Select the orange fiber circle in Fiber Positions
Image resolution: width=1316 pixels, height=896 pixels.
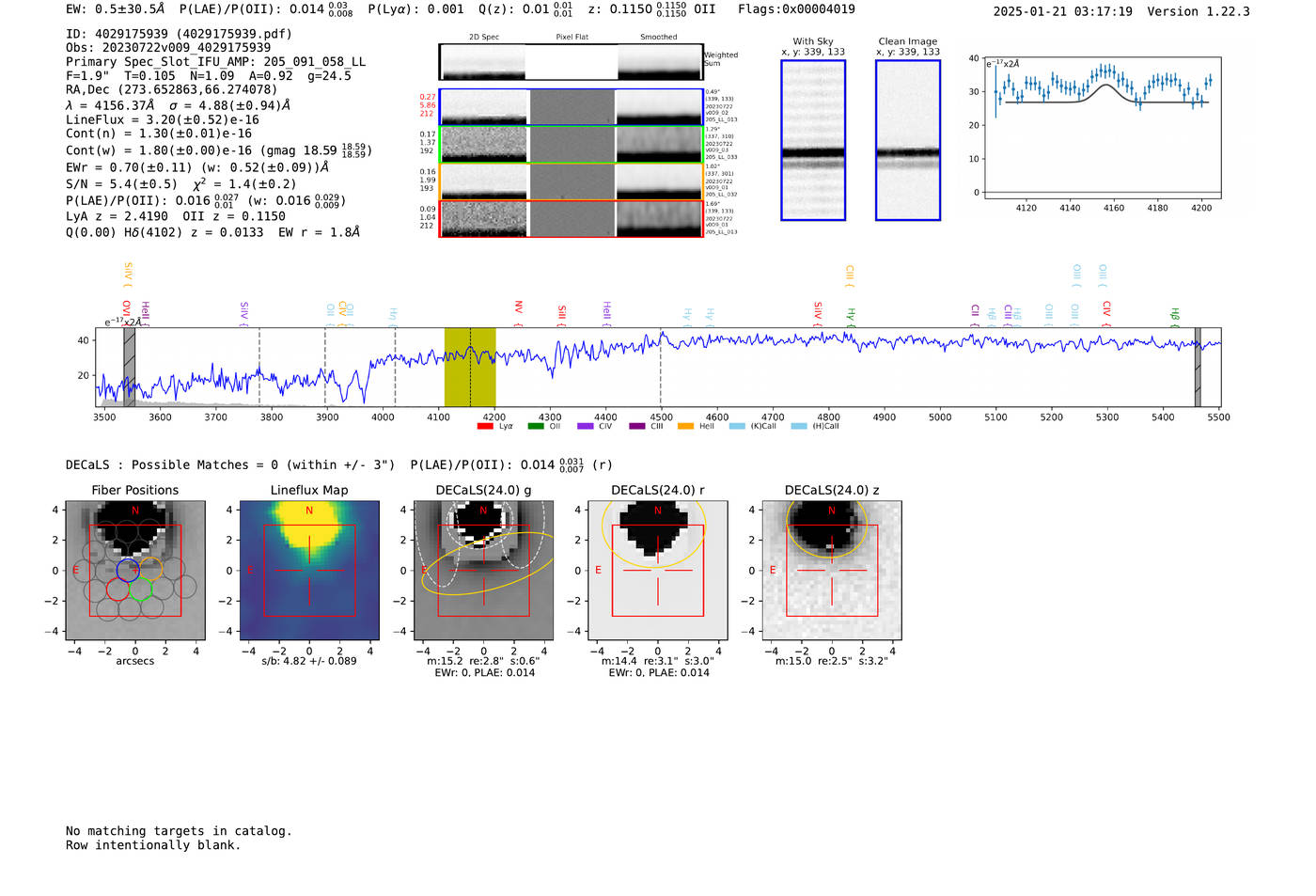click(151, 569)
